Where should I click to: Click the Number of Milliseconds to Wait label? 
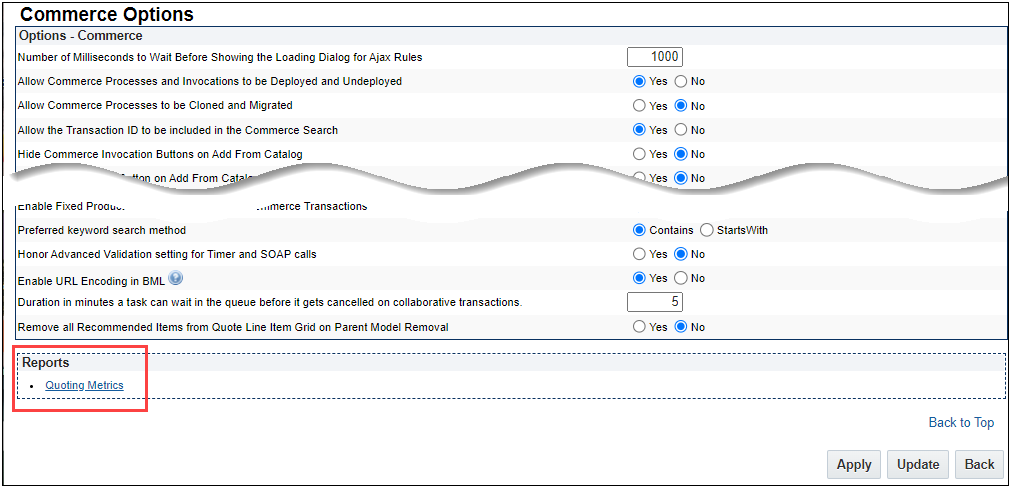[220, 57]
